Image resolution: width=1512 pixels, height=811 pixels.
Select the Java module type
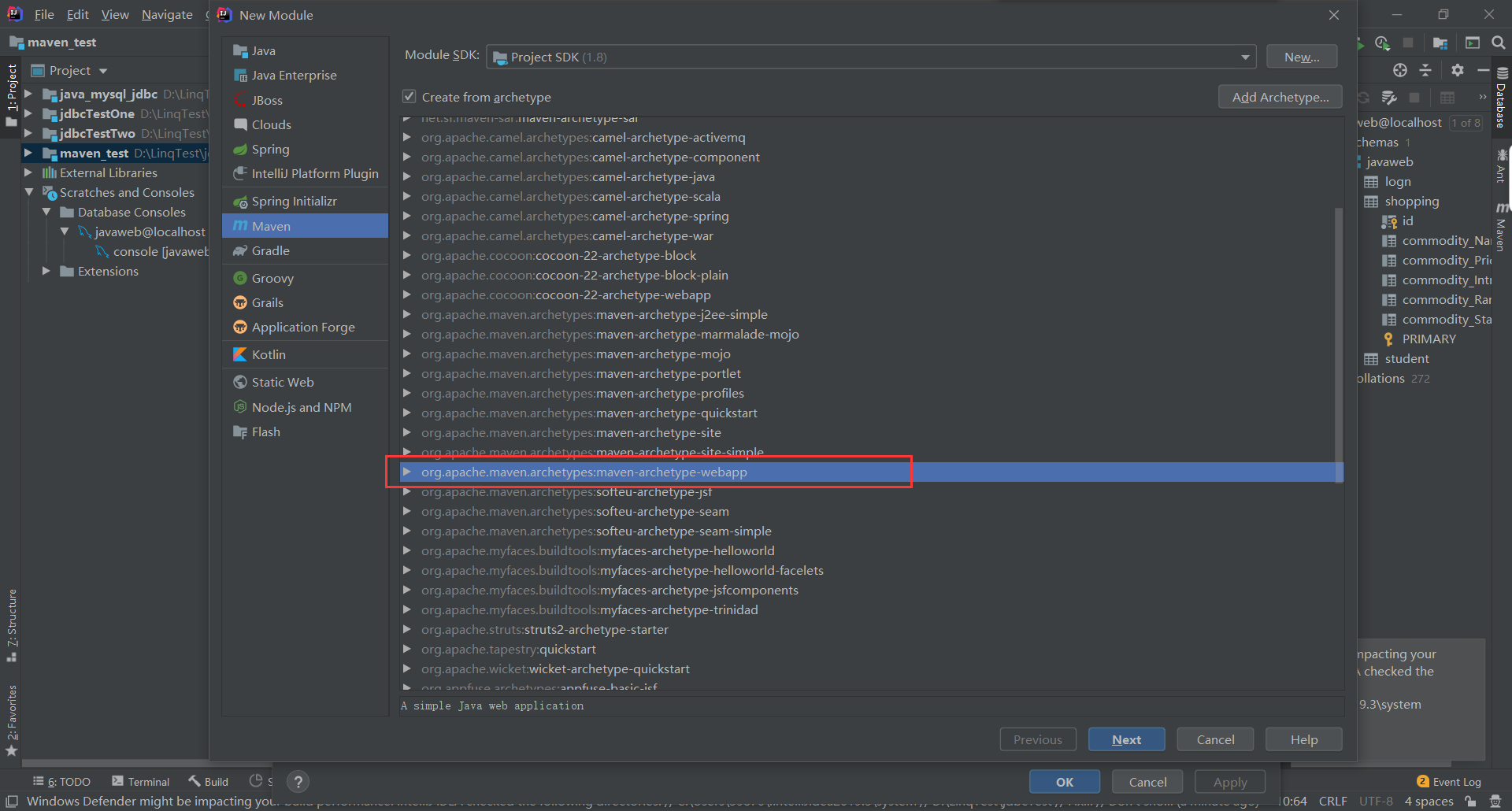click(305, 51)
